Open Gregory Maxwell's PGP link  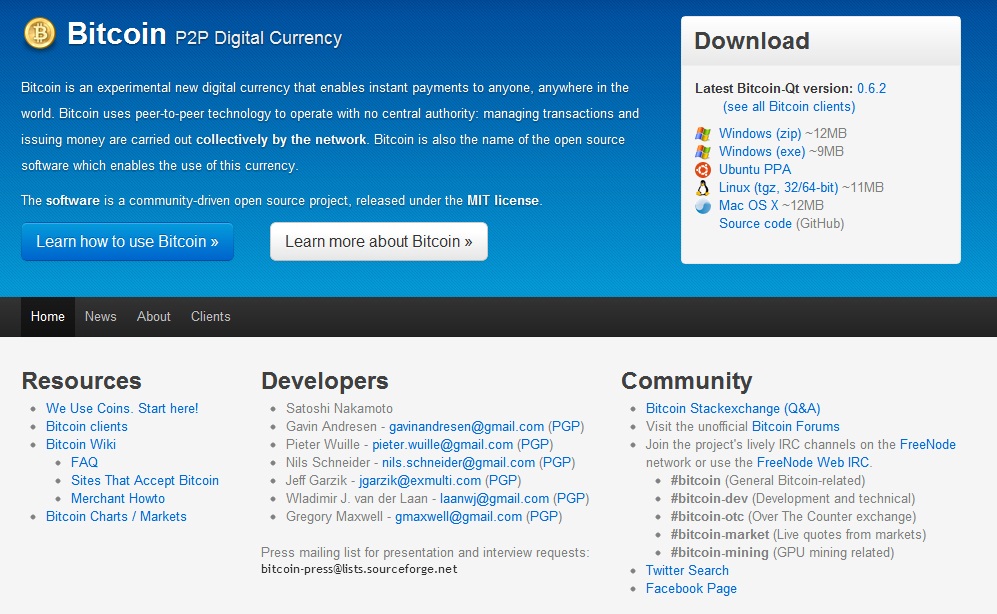544,516
